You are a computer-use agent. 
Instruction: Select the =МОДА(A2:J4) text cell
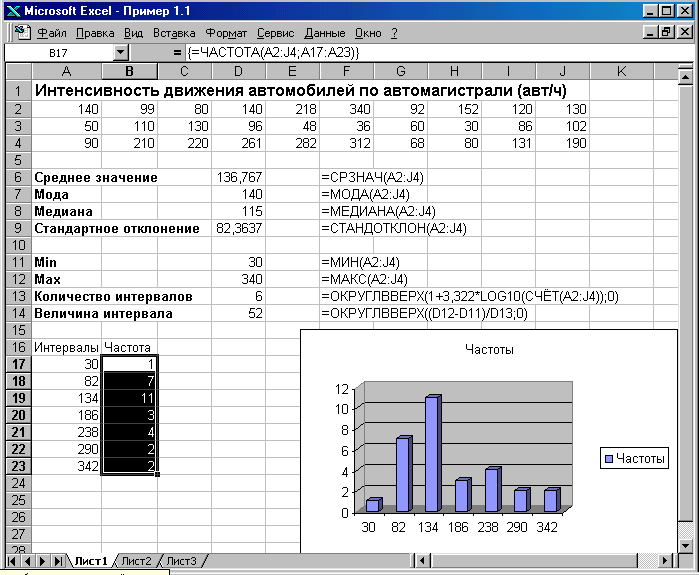(x=365, y=194)
